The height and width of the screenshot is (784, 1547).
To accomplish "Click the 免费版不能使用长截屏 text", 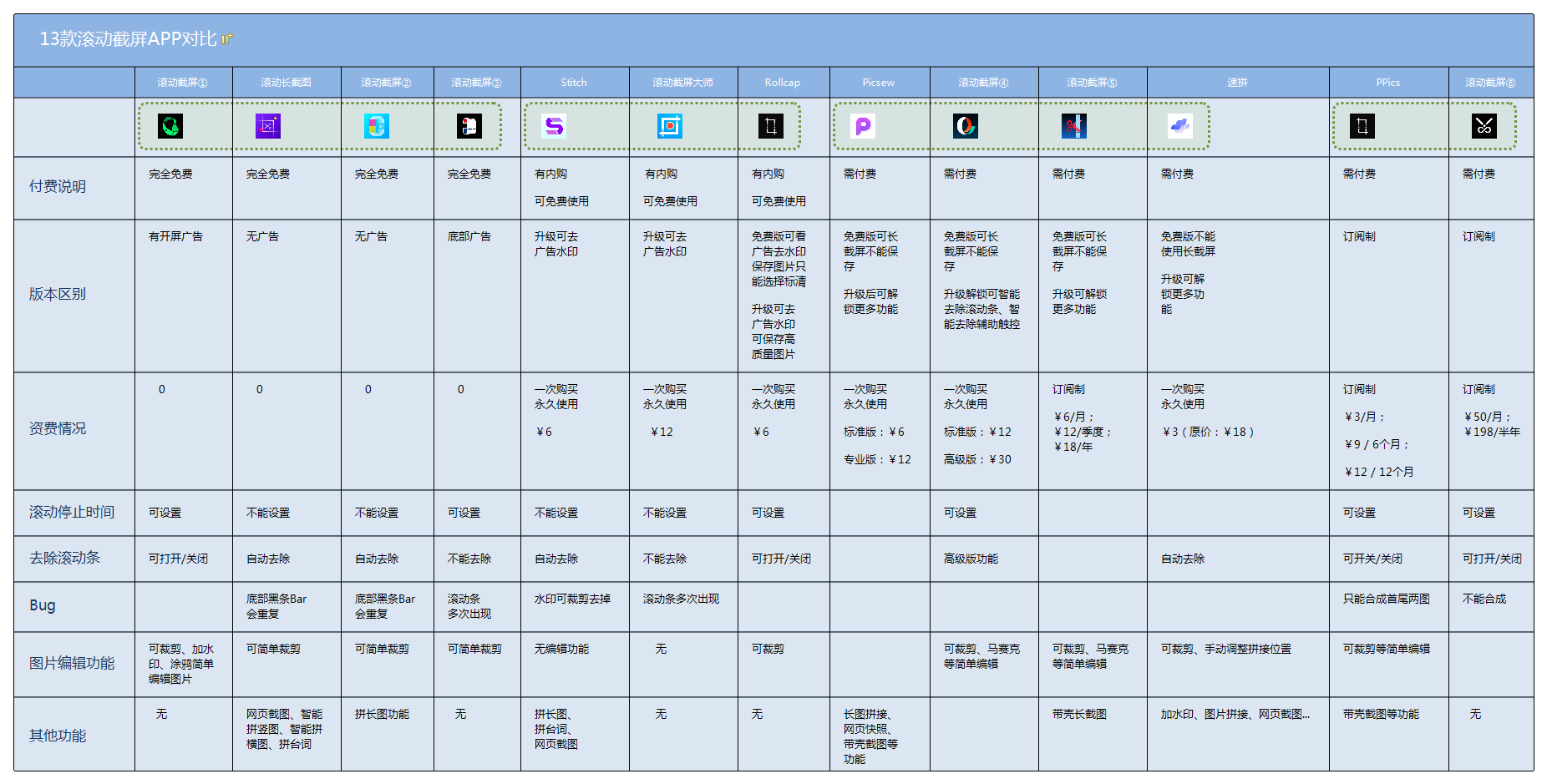I will pyautogui.click(x=1189, y=244).
